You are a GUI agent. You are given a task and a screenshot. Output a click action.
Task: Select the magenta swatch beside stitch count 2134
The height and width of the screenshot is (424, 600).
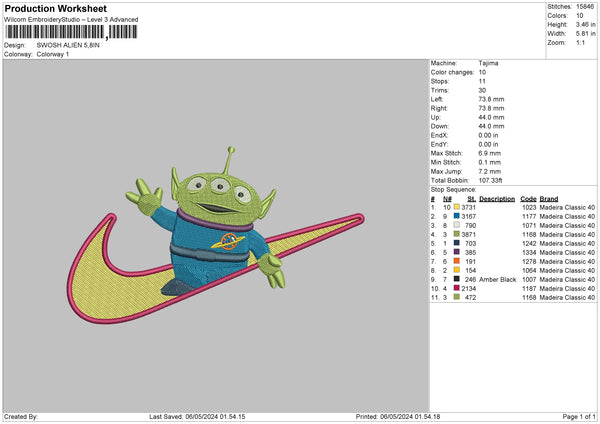457,288
